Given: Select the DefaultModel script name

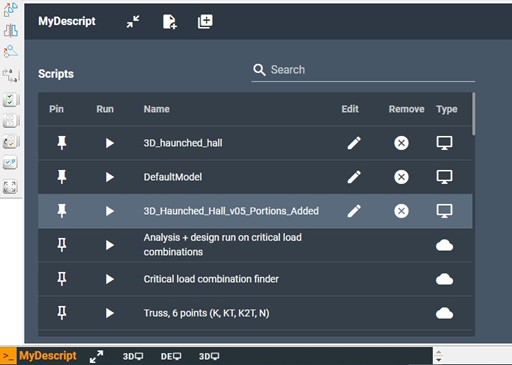Looking at the screenshot, I should tap(173, 177).
